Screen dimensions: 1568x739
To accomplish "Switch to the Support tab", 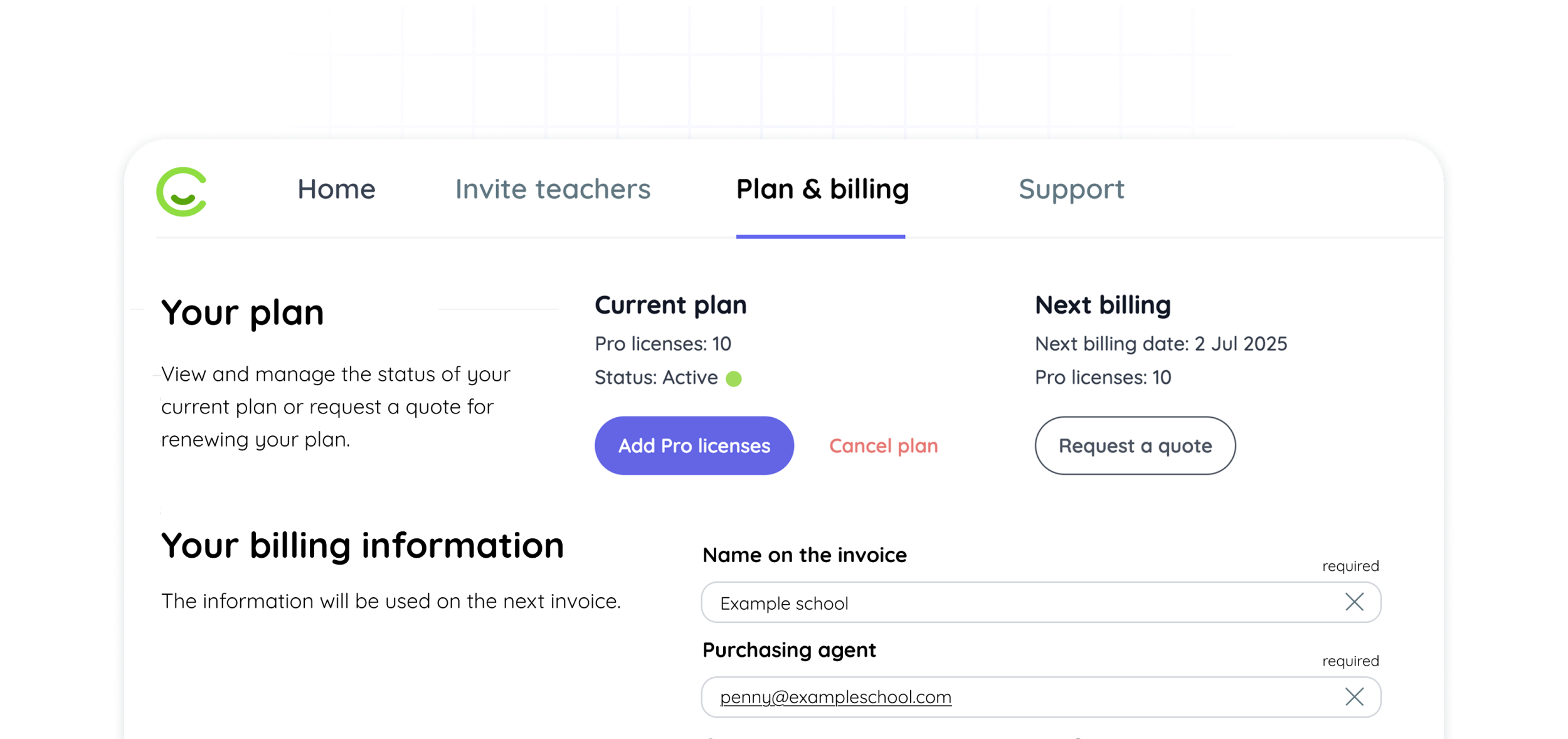I will 1071,190.
